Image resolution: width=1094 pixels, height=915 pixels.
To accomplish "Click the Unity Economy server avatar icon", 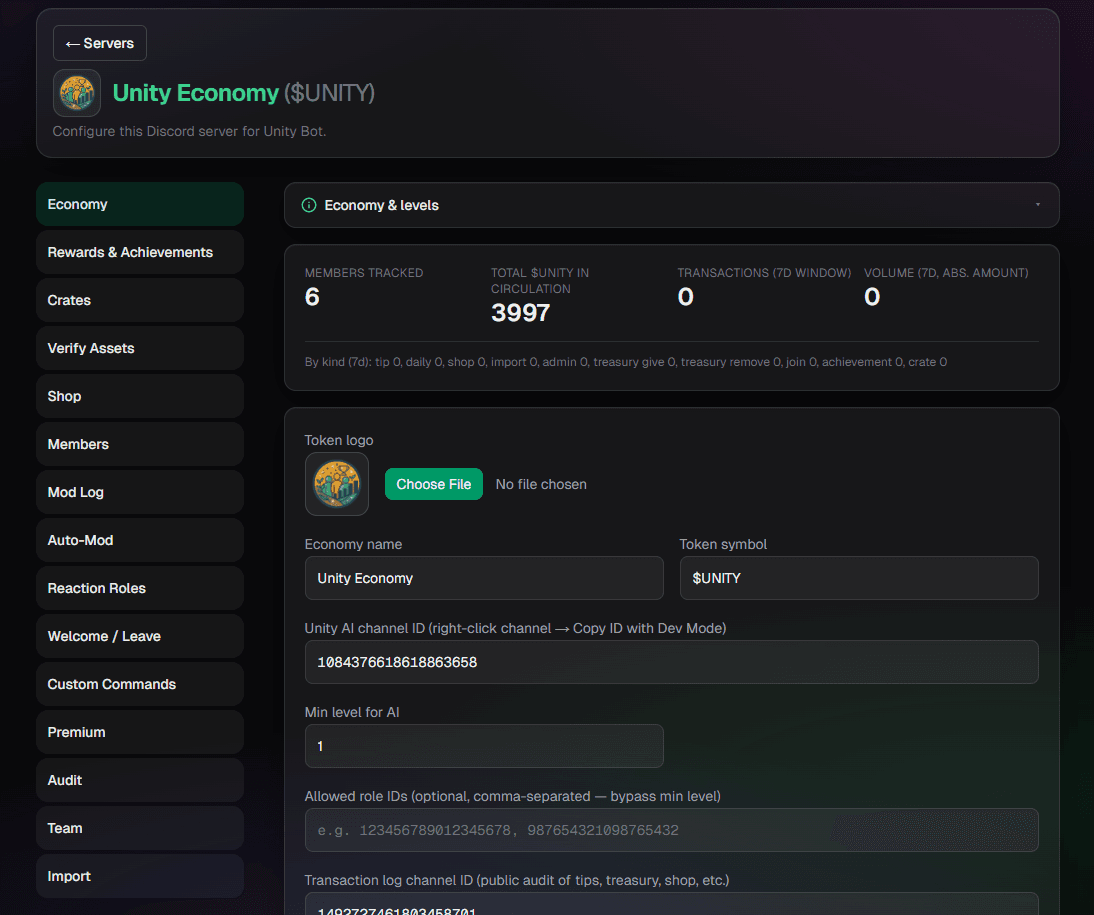I will click(x=77, y=93).
